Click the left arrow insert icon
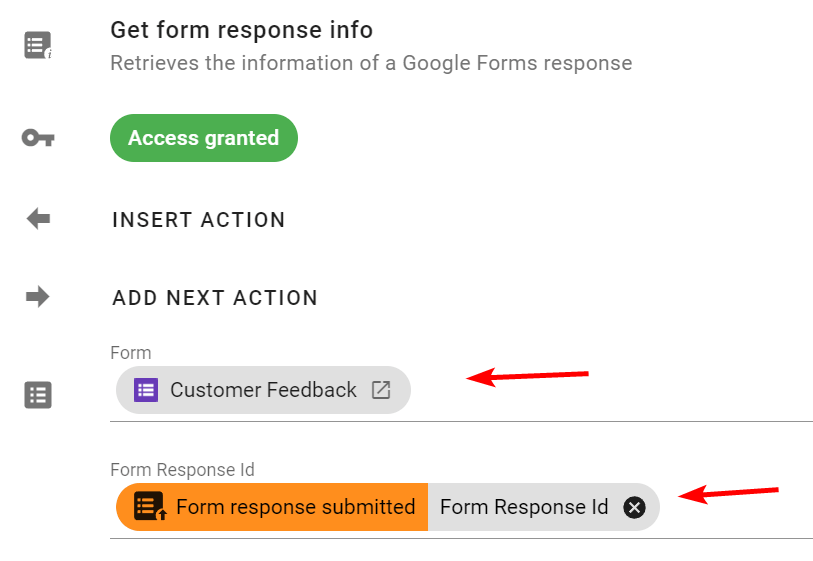The image size is (813, 561). pos(38,219)
